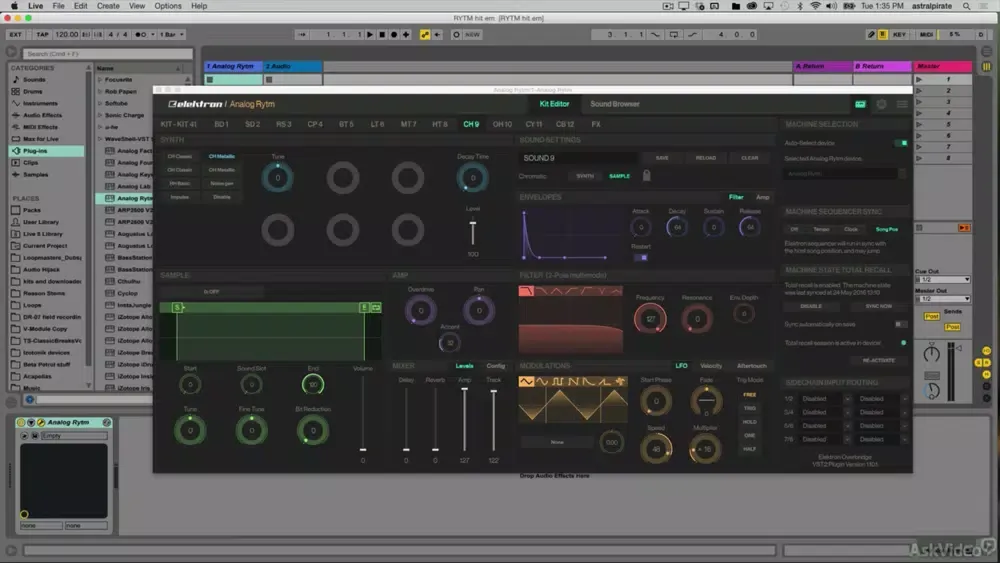Viewport: 1000px width, 563px height.
Task: Click the Chromatic lock icon
Action: click(x=647, y=175)
